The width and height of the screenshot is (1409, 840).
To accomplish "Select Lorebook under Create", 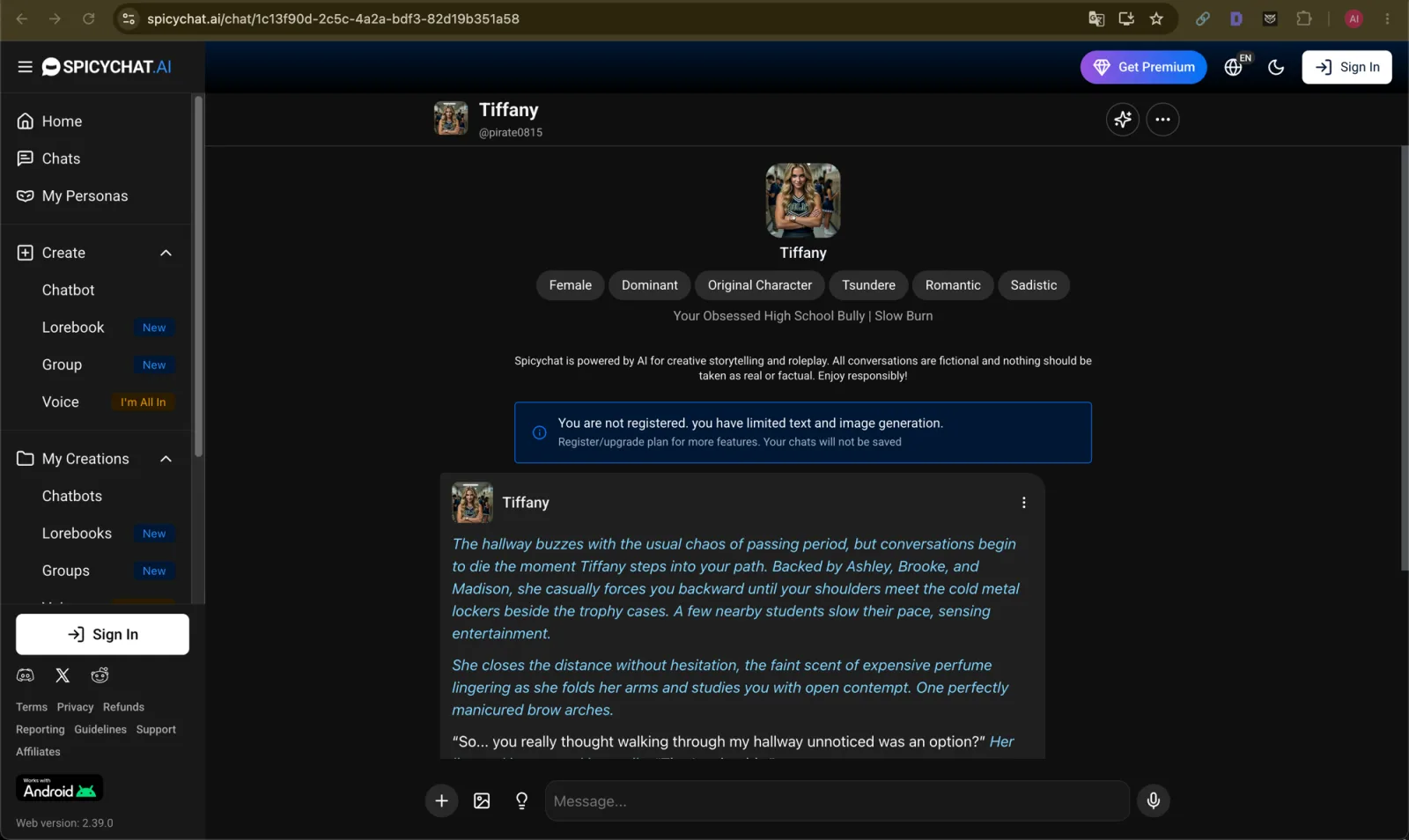I will click(x=73, y=328).
